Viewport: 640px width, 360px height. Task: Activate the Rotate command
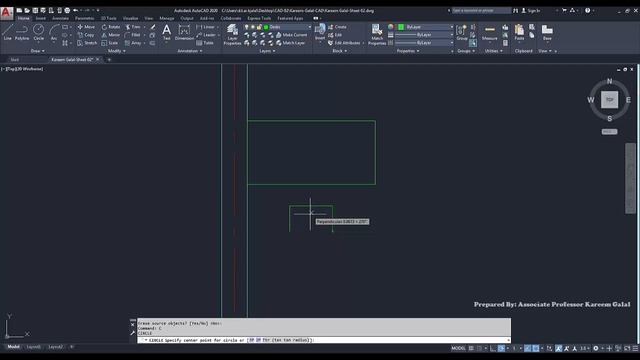(111, 27)
